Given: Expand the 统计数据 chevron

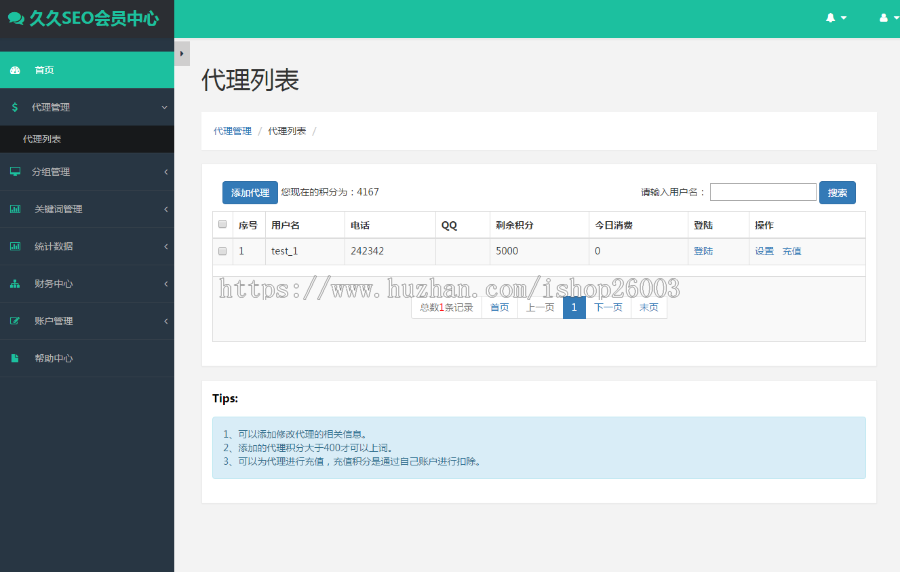Looking at the screenshot, I should 166,246.
